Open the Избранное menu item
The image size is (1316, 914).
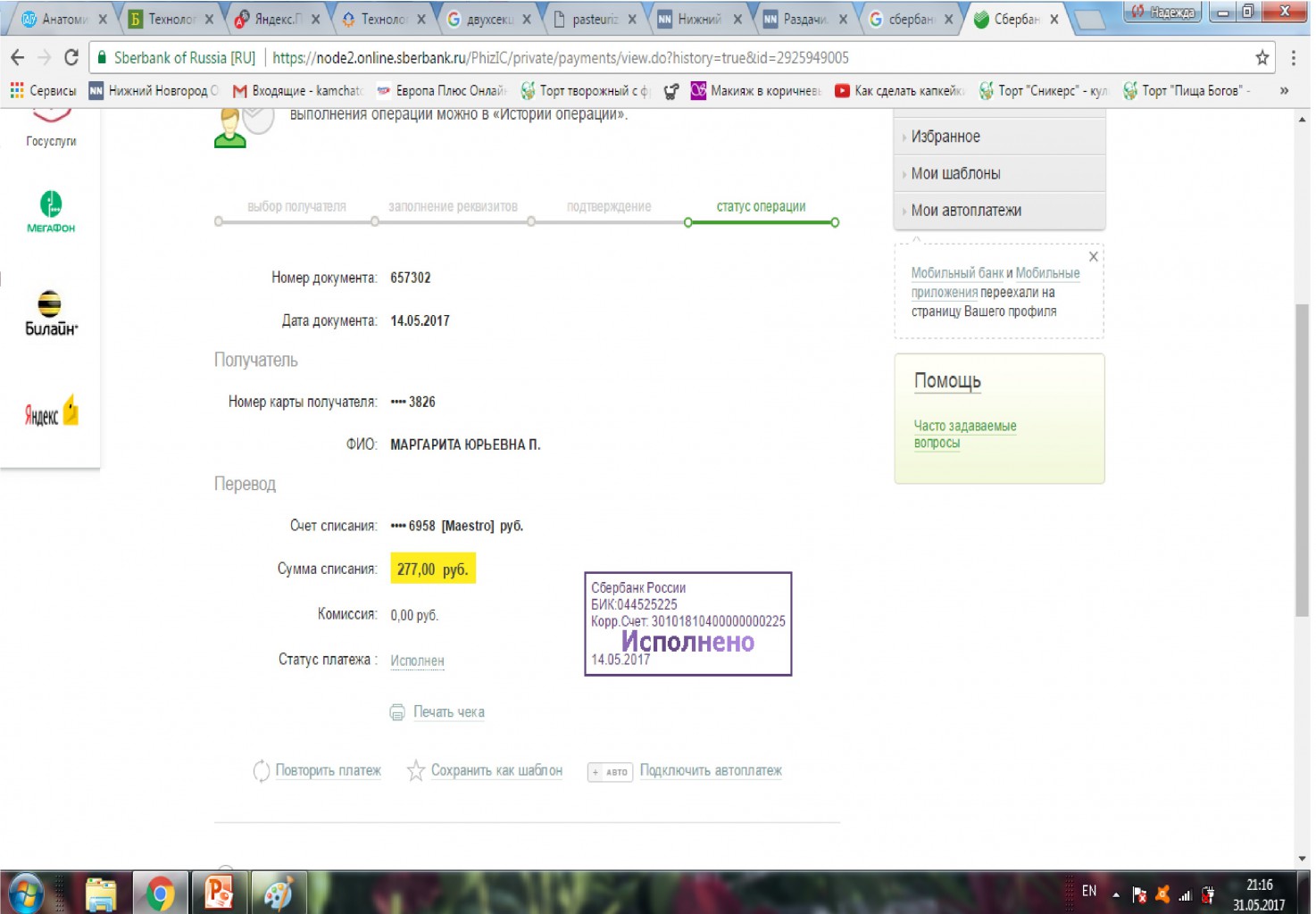tap(1000, 137)
